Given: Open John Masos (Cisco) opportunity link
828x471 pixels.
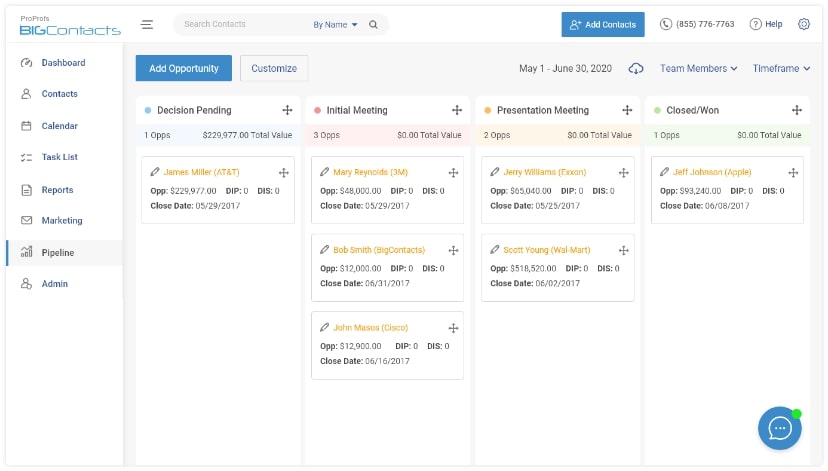Looking at the screenshot, I should 370,327.
